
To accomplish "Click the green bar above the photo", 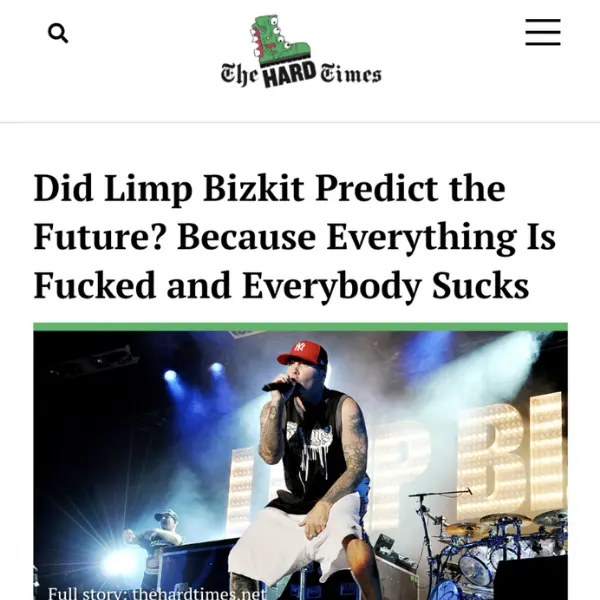I will [300, 327].
